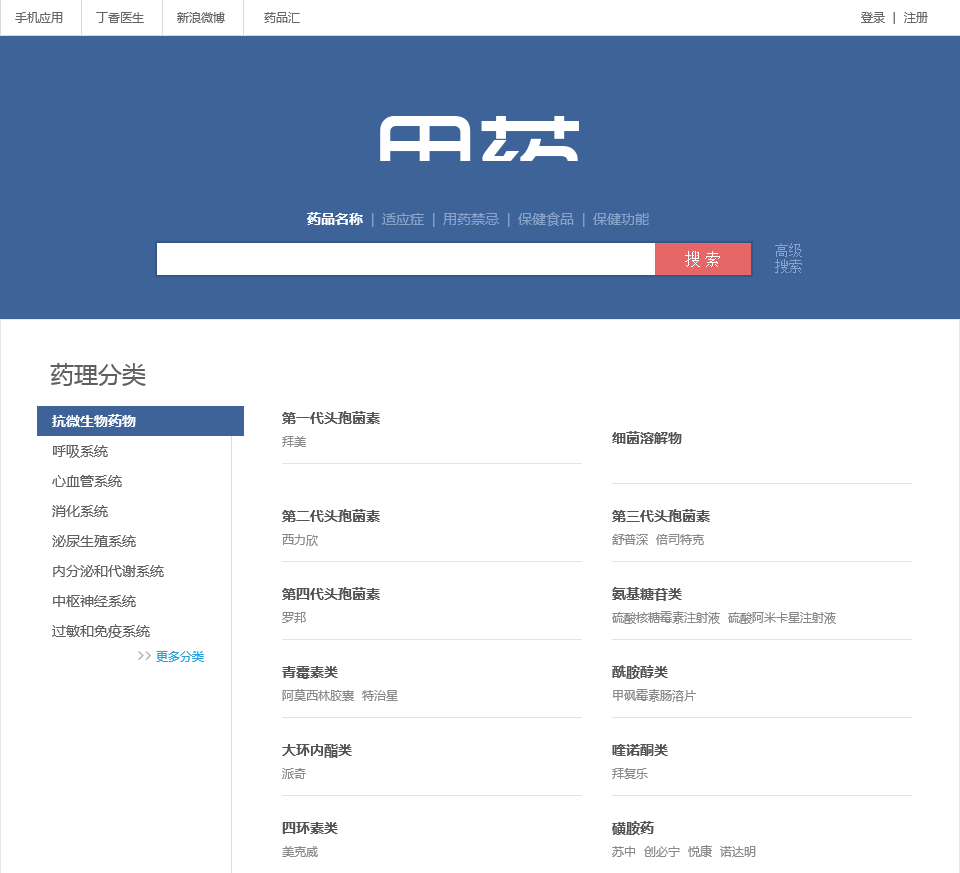Click the 西力欣 drug link

click(x=300, y=539)
